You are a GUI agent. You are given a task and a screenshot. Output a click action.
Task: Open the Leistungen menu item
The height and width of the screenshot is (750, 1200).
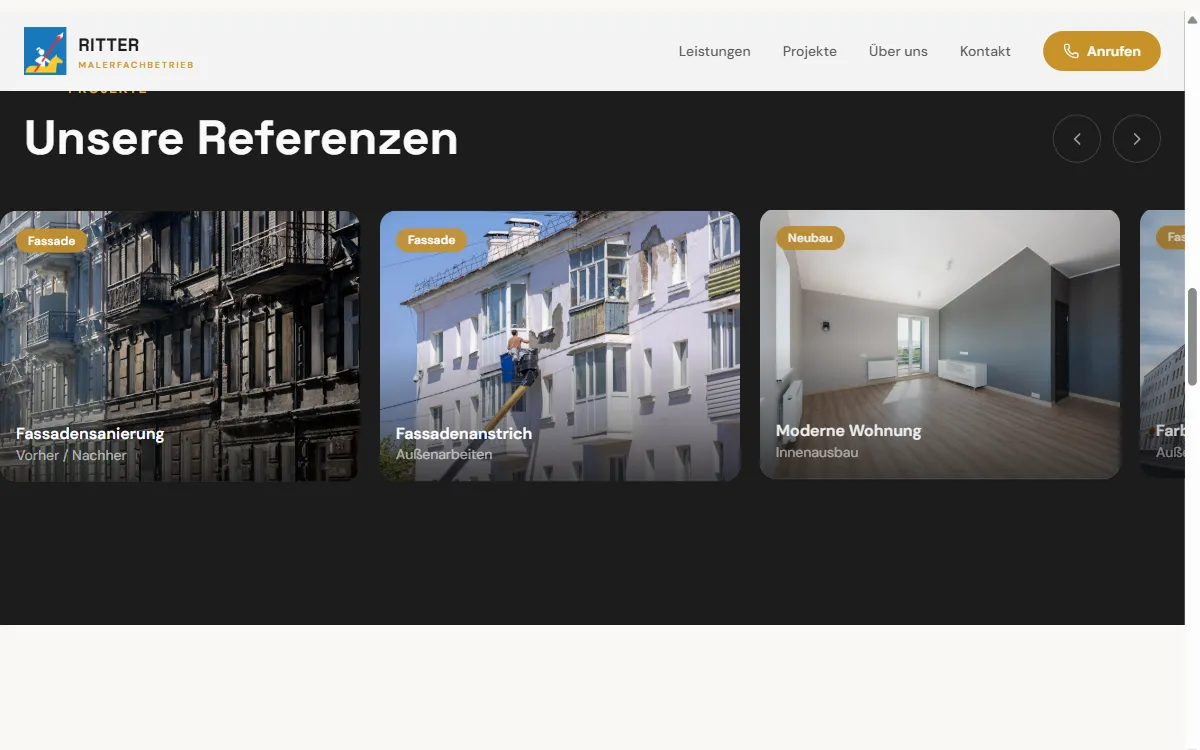[714, 51]
